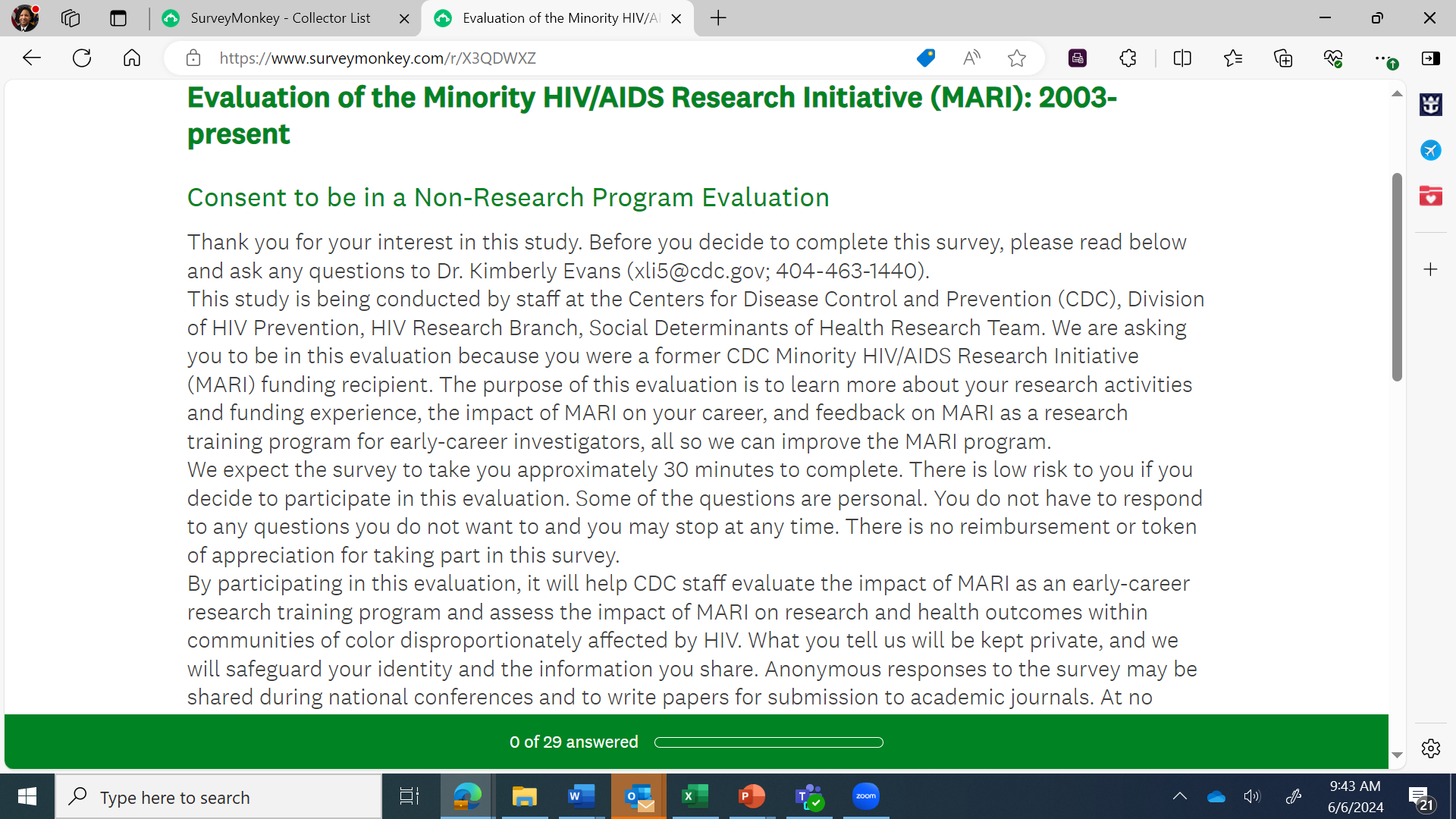Viewport: 1456px width, 819px height.
Task: Open Excel from the taskbar
Action: (x=695, y=796)
